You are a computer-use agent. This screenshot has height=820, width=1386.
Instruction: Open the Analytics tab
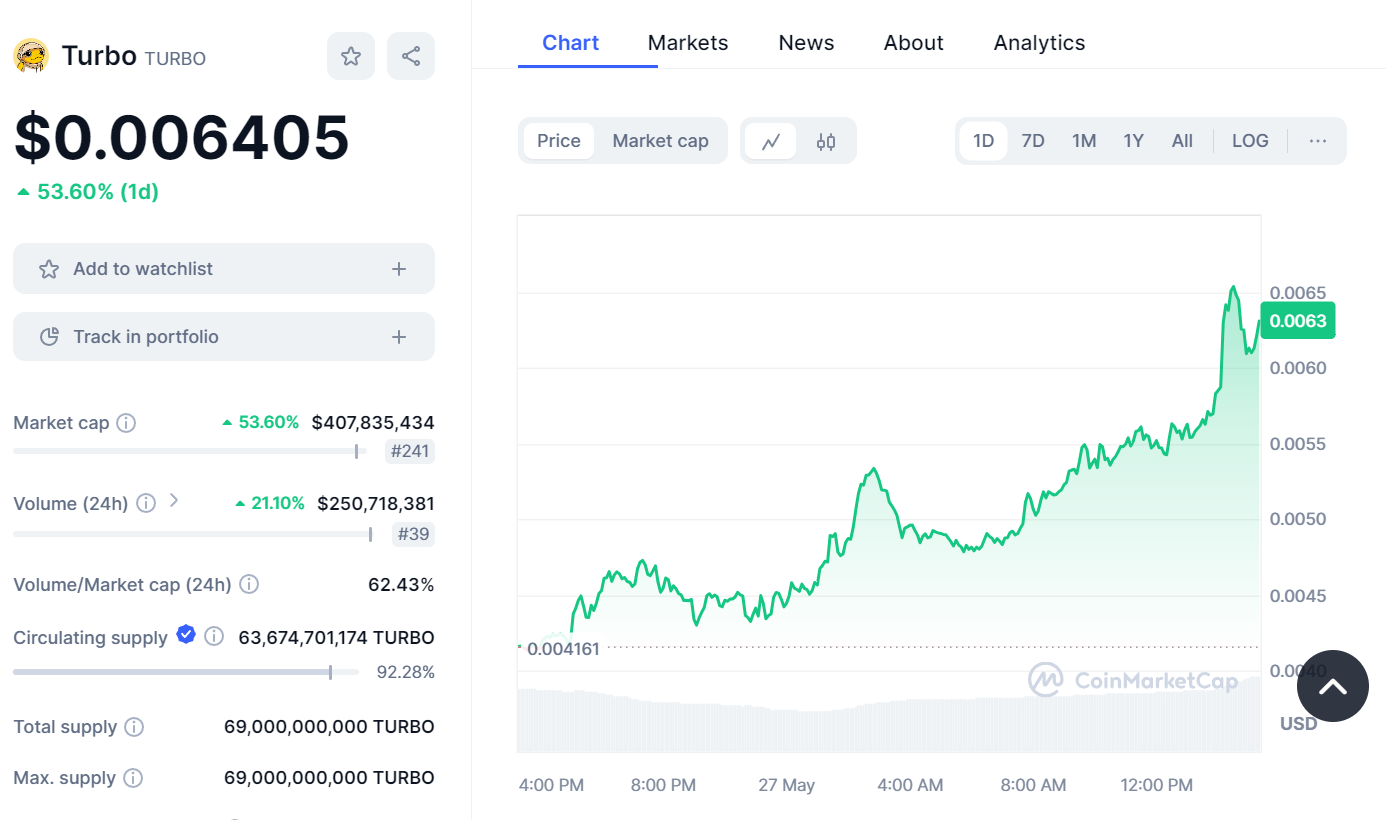(1040, 43)
